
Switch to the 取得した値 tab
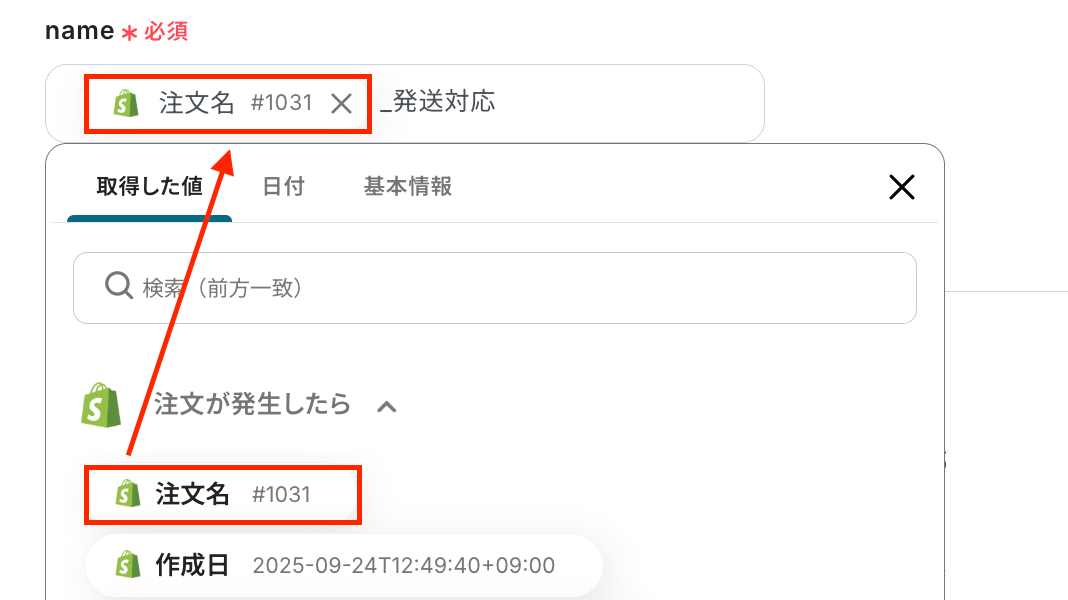click(149, 187)
